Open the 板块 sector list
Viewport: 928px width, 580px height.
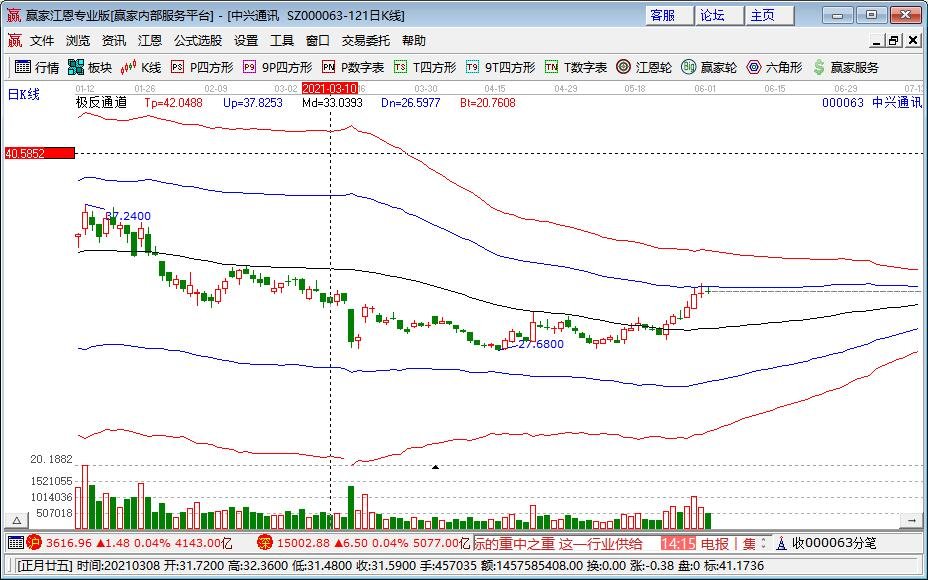coord(90,67)
